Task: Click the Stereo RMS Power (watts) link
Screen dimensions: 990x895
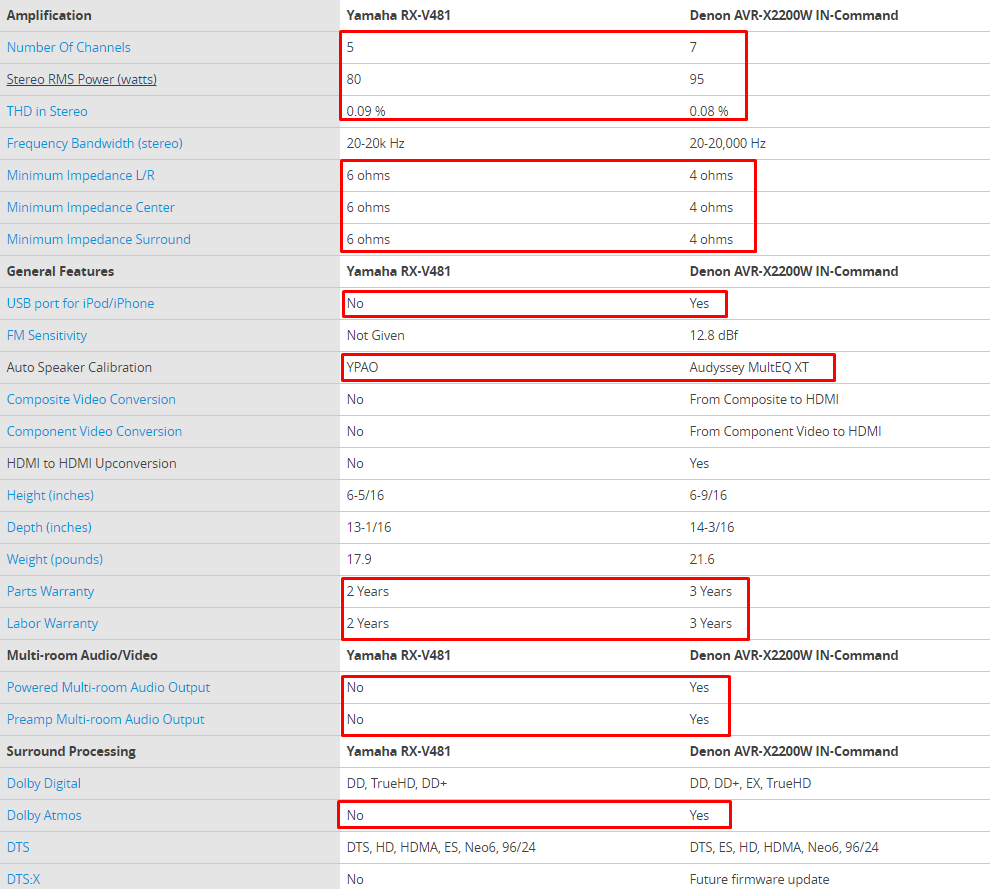Action: [81, 80]
